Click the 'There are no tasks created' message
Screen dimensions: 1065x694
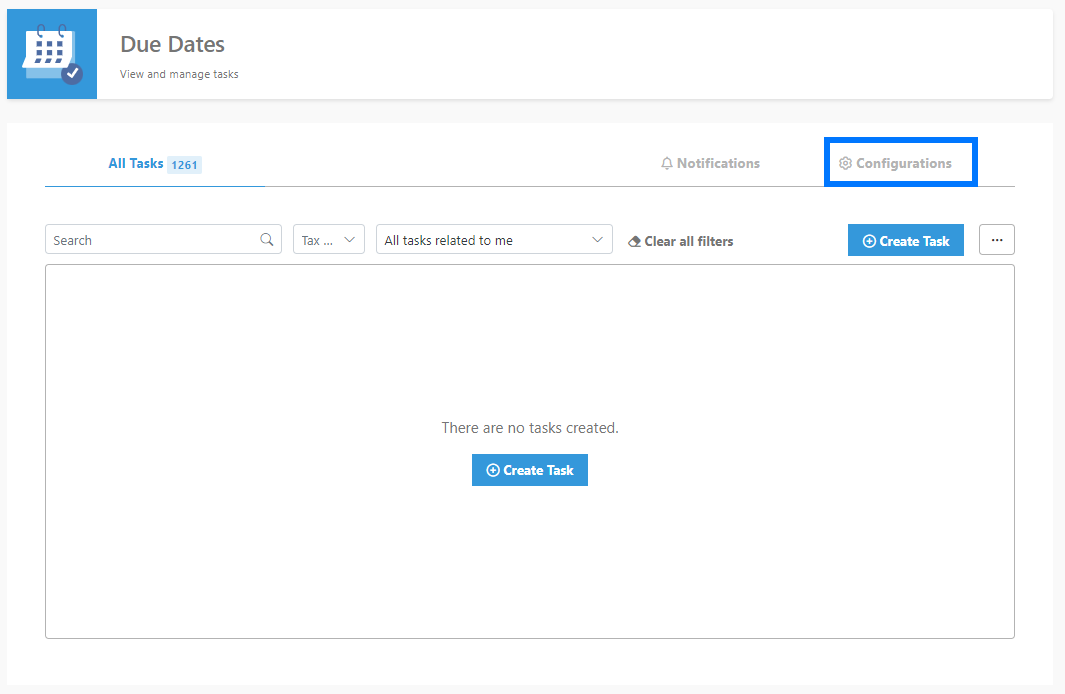click(x=530, y=428)
